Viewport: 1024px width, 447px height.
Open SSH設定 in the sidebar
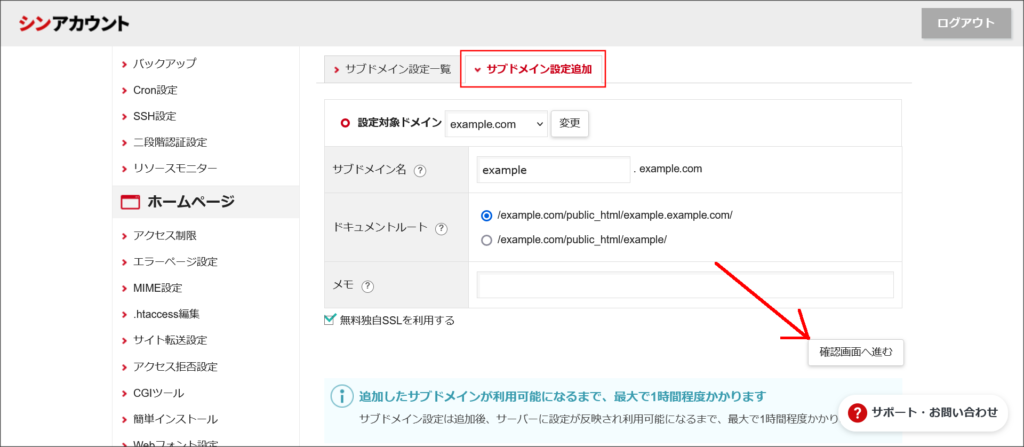tap(154, 116)
